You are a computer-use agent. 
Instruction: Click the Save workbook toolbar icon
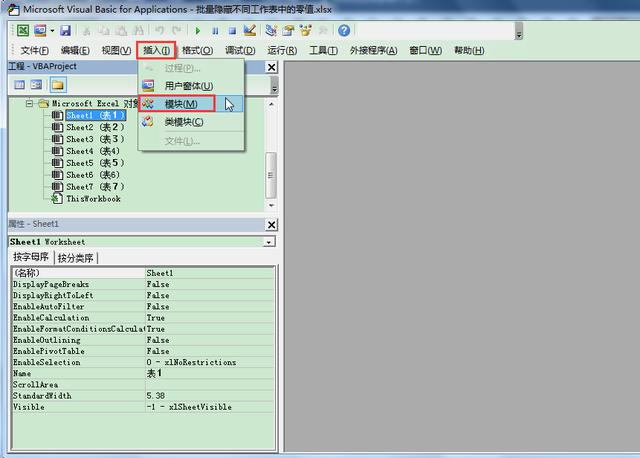tap(65, 31)
